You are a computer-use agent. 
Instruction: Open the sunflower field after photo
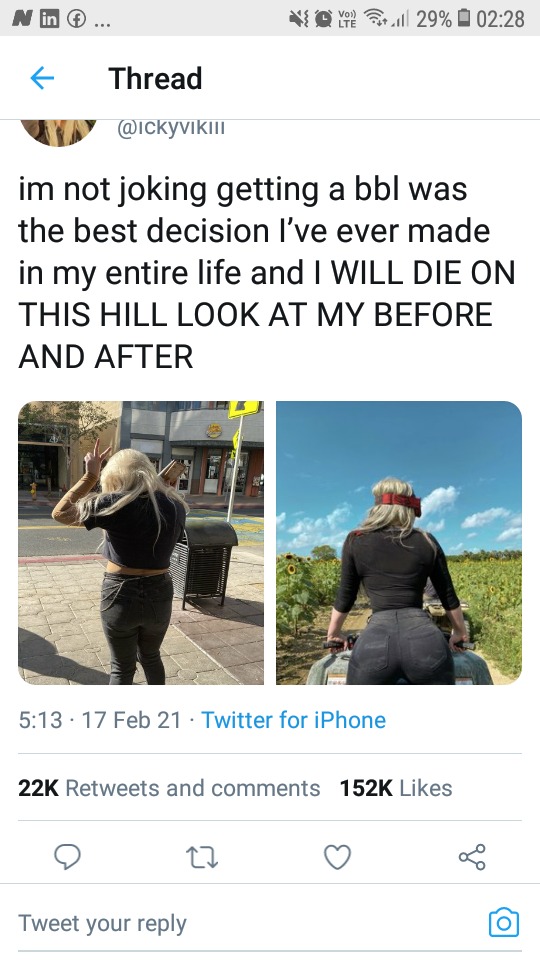(x=399, y=542)
